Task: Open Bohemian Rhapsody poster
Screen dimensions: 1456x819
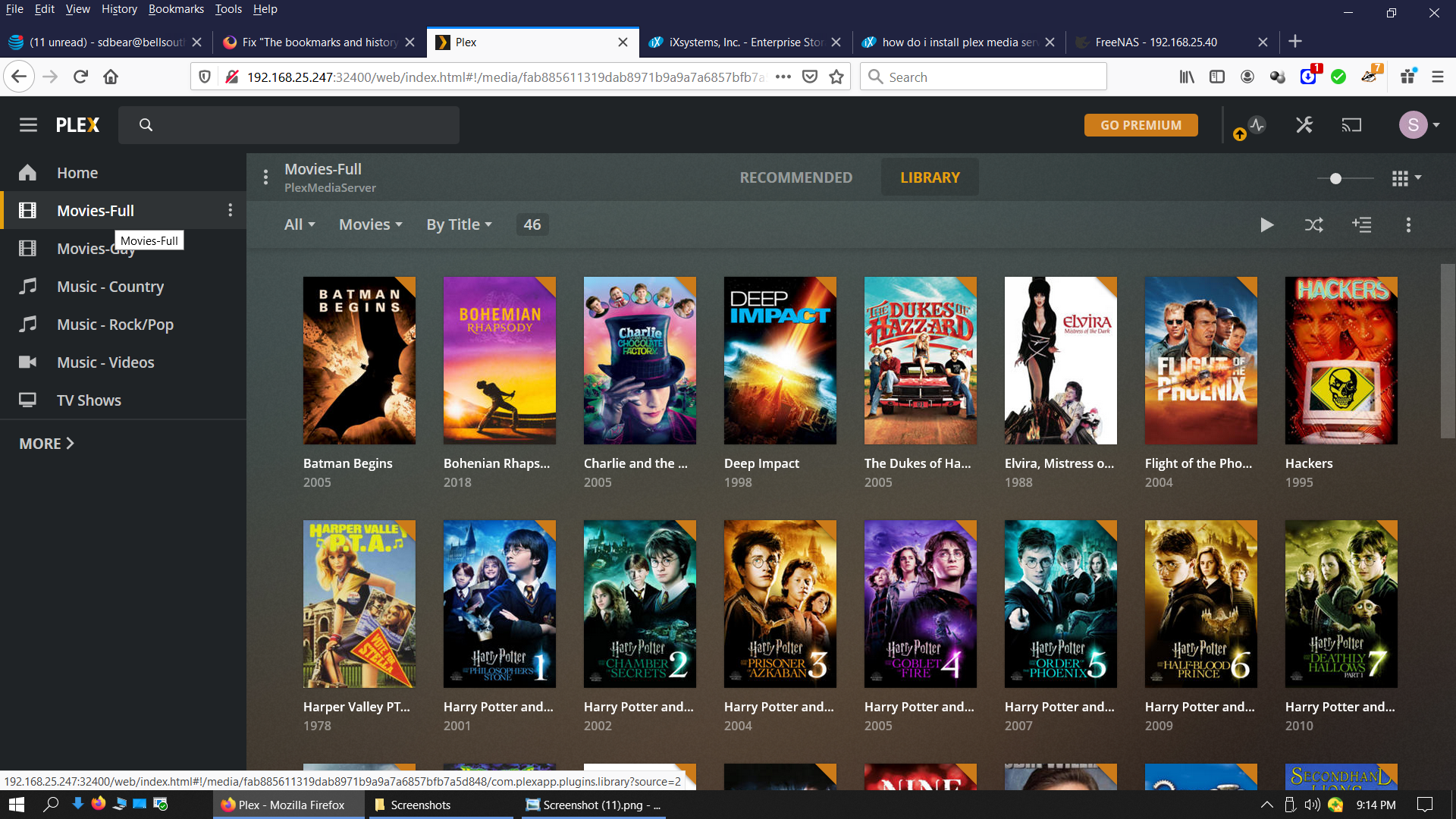Action: coord(500,360)
